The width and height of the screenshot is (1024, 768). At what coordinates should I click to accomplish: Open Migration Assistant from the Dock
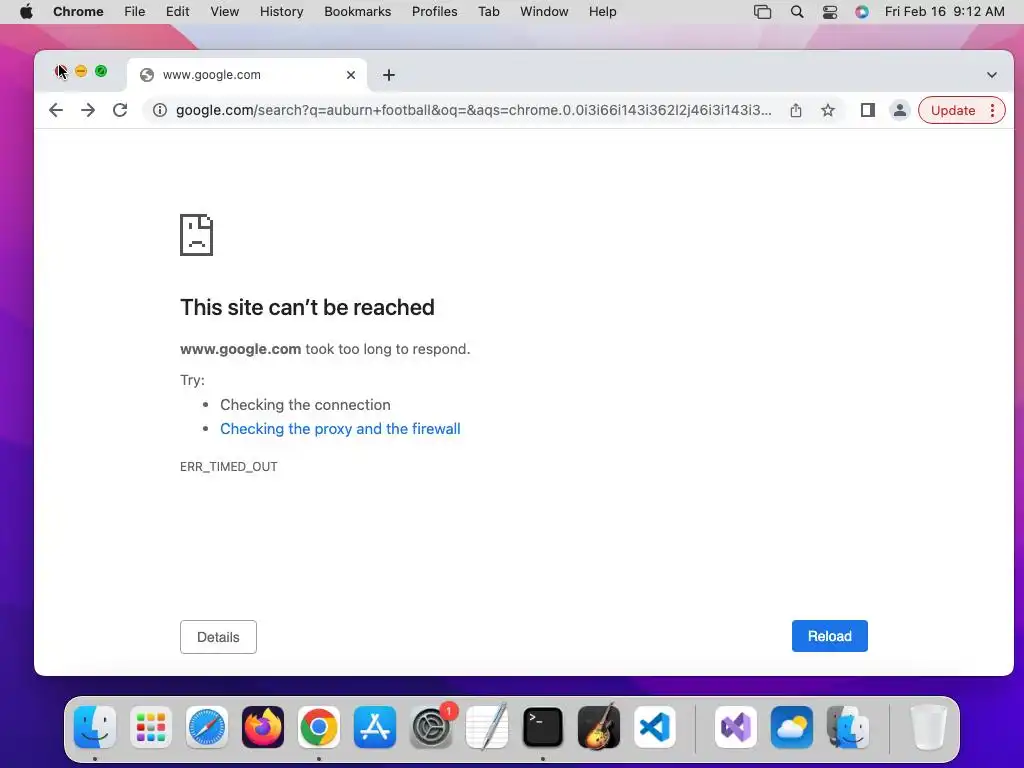pos(848,727)
